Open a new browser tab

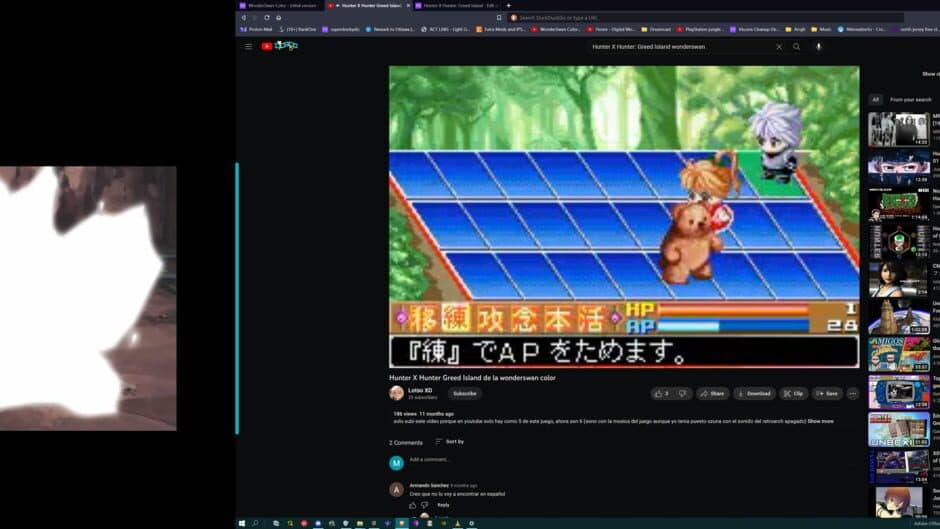pyautogui.click(x=509, y=5)
